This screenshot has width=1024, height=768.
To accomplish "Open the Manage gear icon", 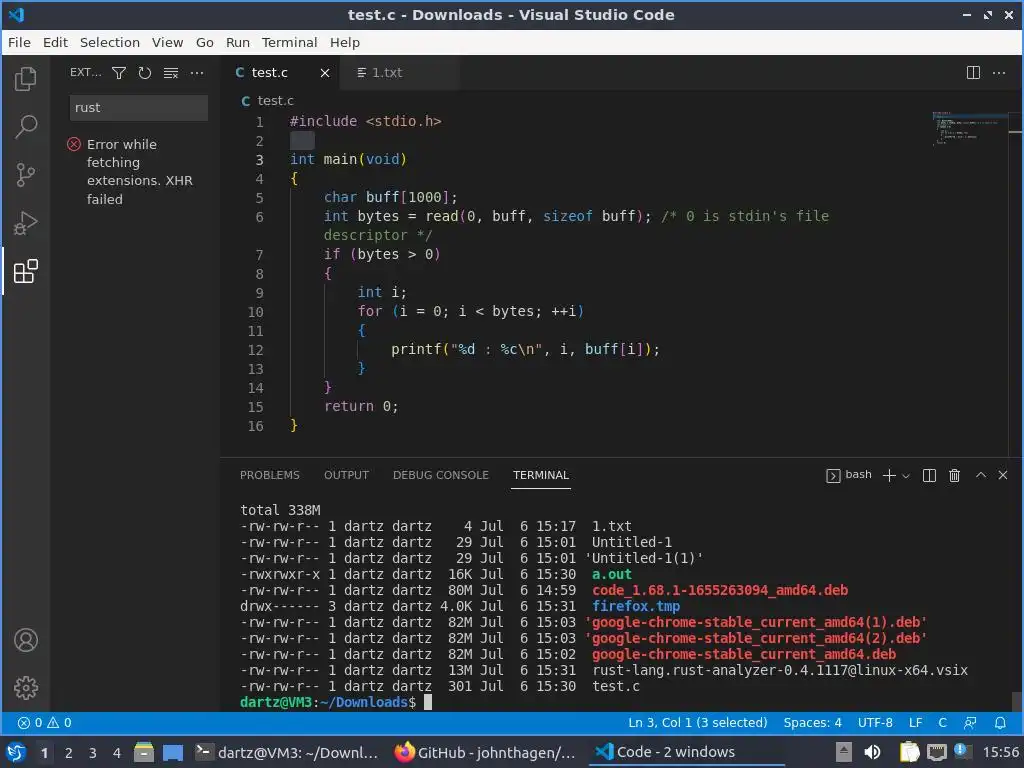I will tap(25, 688).
